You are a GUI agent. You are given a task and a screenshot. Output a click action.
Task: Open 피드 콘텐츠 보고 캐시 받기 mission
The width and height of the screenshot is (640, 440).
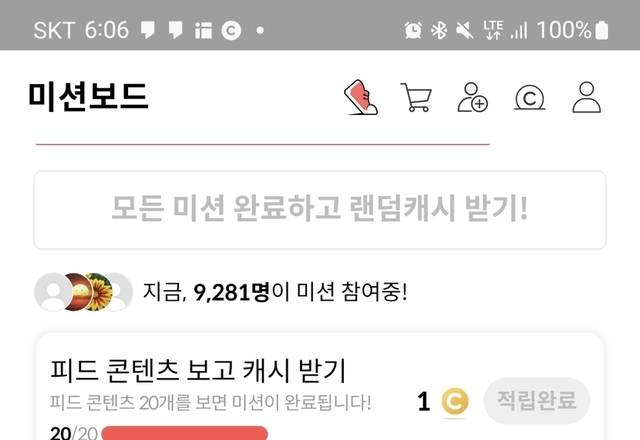320,387
